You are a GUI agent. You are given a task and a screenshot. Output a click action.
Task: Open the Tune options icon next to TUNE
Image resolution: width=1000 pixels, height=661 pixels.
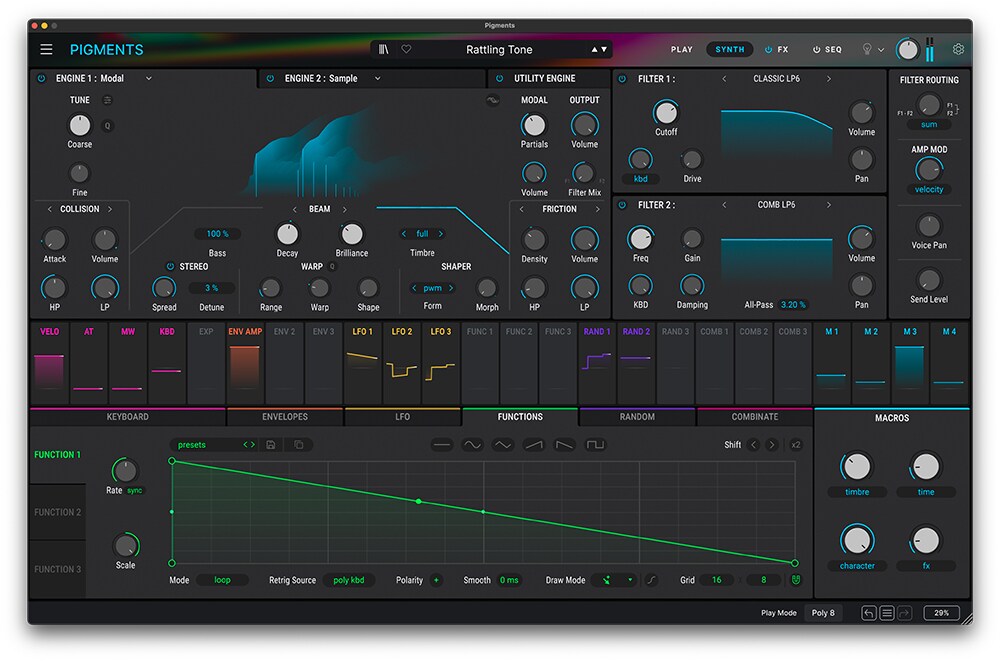107,100
